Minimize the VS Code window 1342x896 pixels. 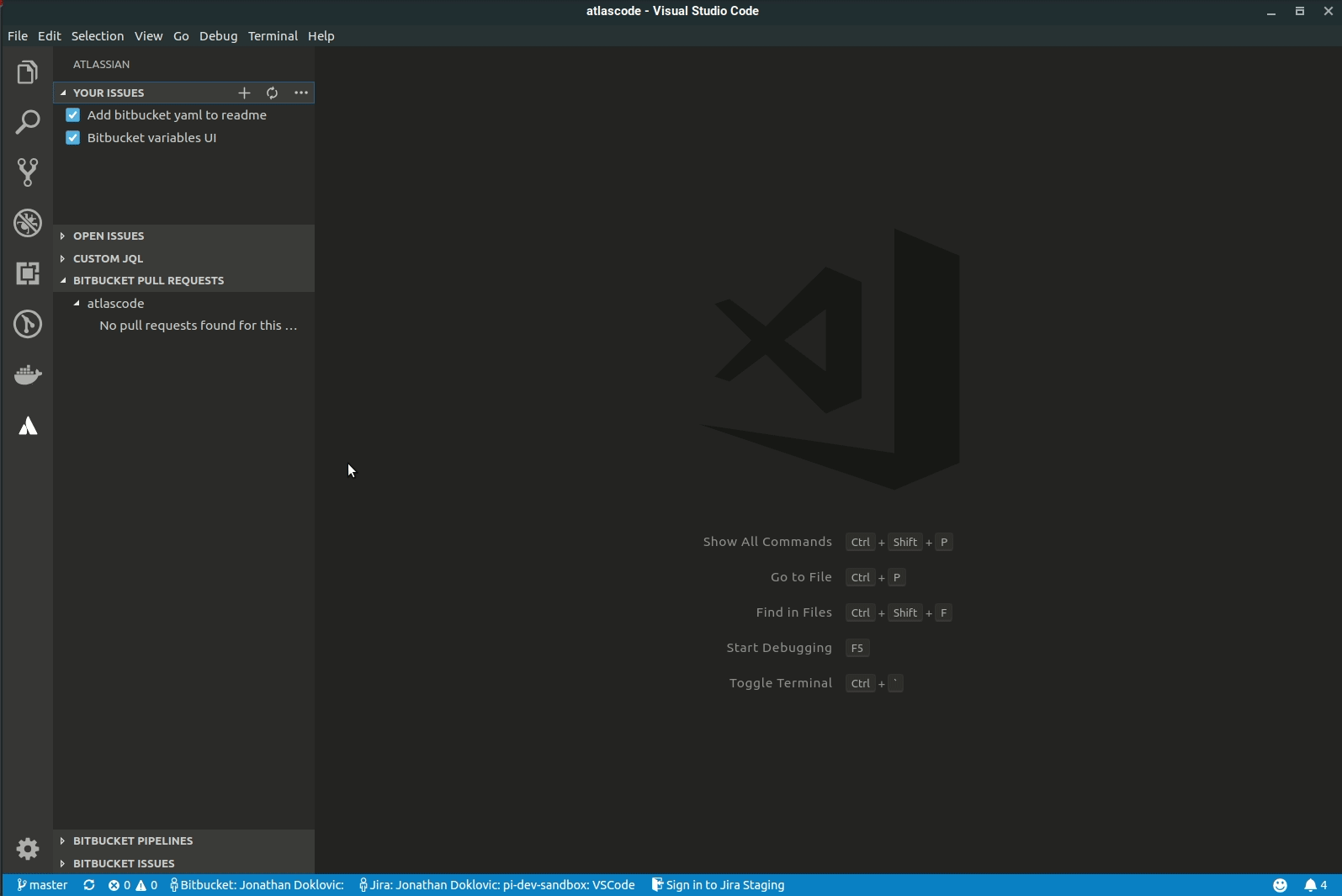1271,11
